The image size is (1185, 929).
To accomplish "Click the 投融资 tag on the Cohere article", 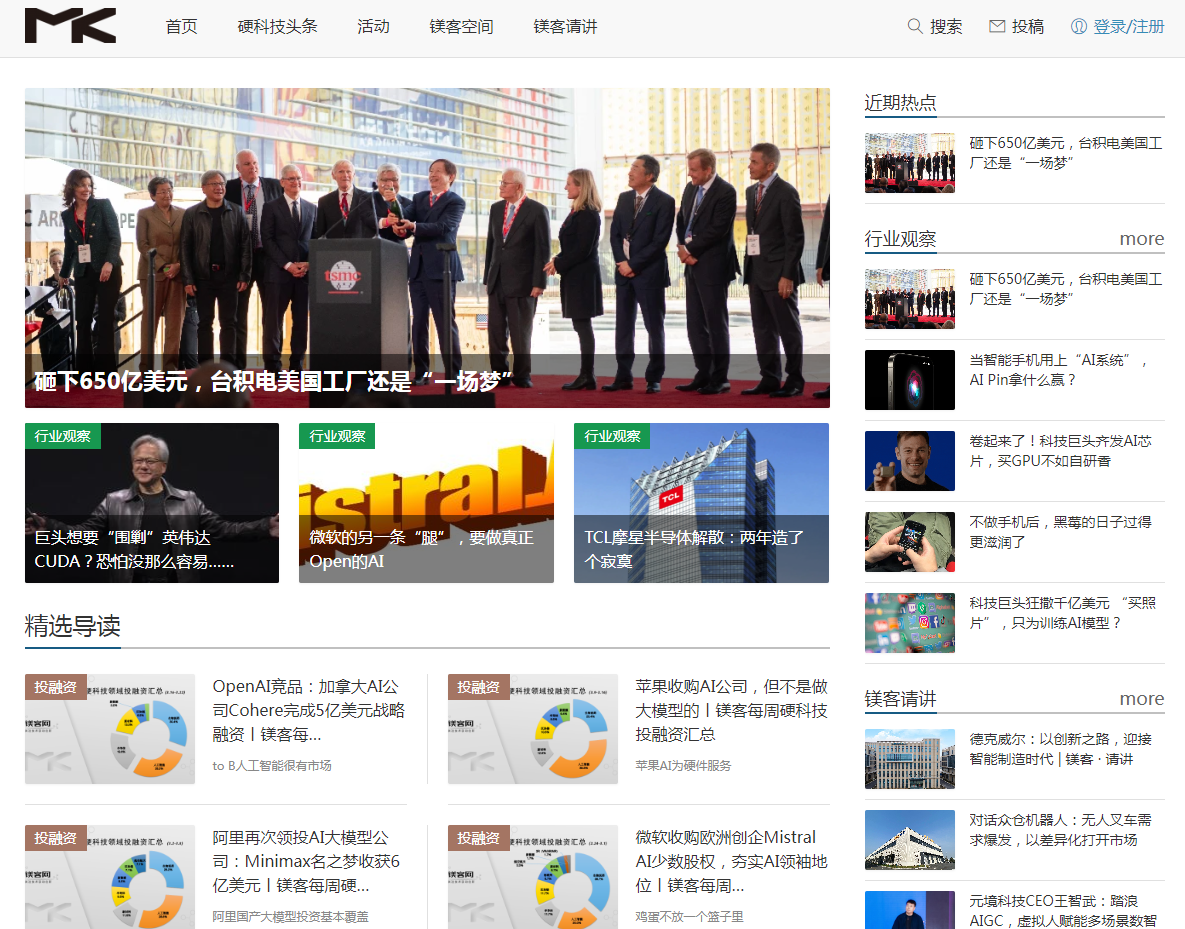I will 56,687.
